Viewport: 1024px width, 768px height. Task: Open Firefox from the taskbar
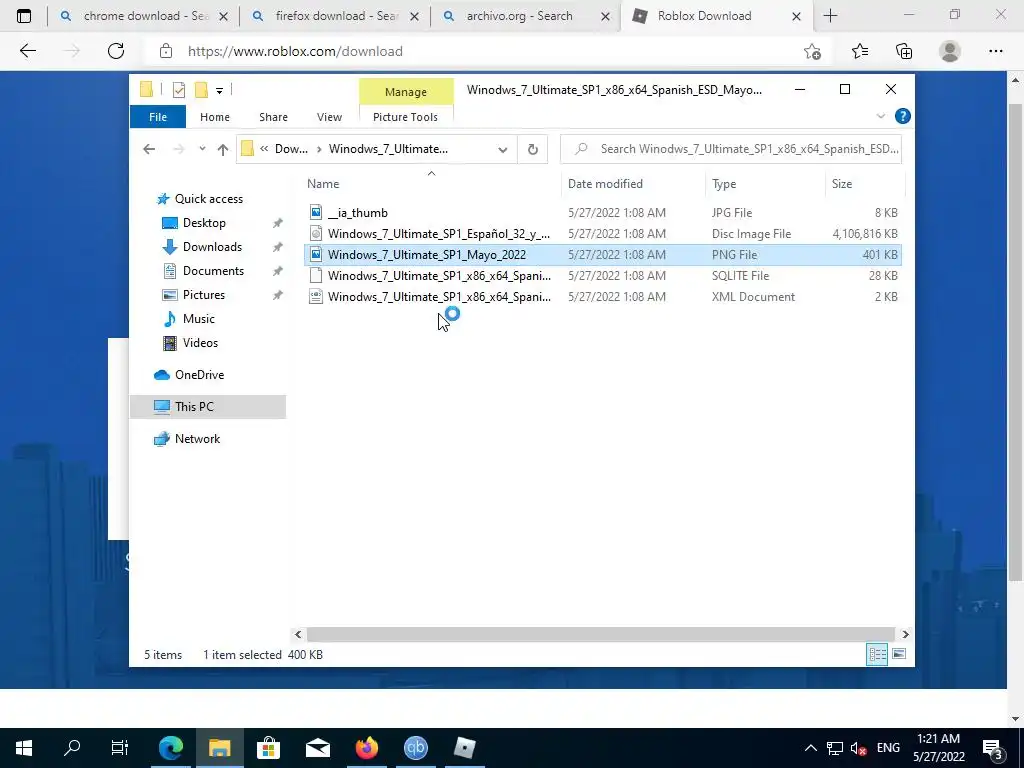pos(366,748)
